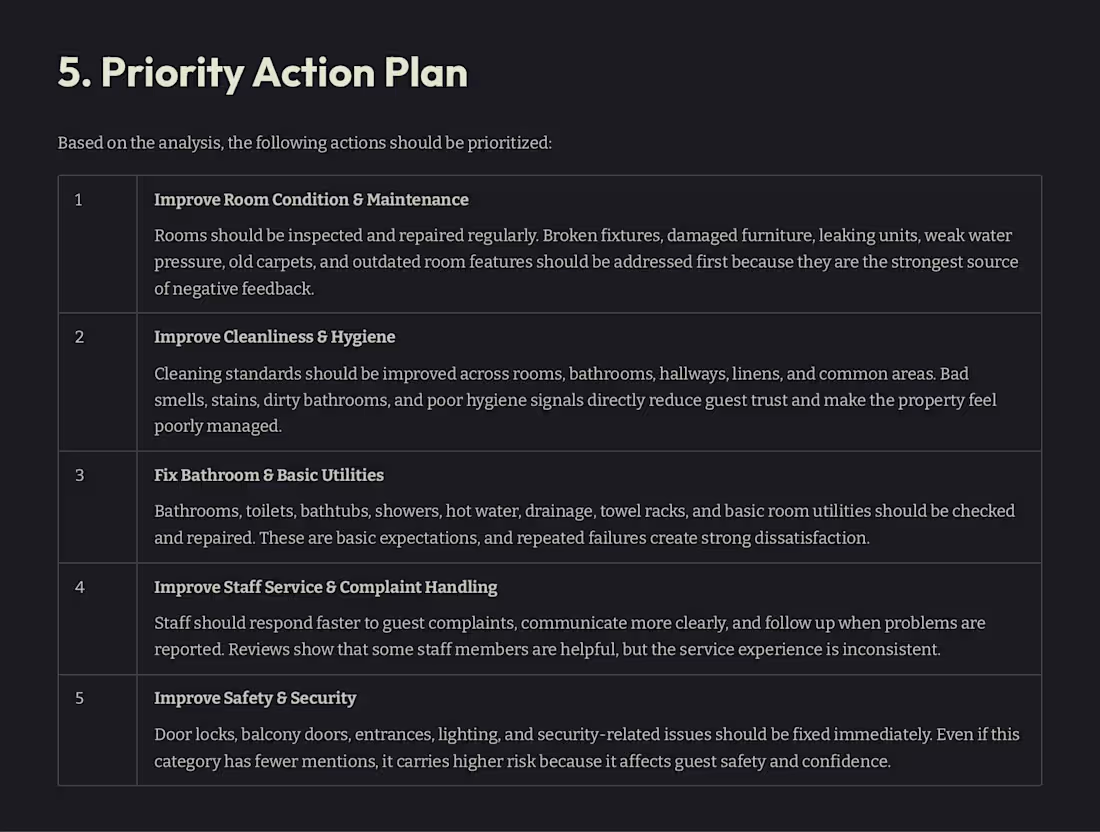Select row number 1 cell
This screenshot has width=1100, height=832.
click(x=98, y=244)
